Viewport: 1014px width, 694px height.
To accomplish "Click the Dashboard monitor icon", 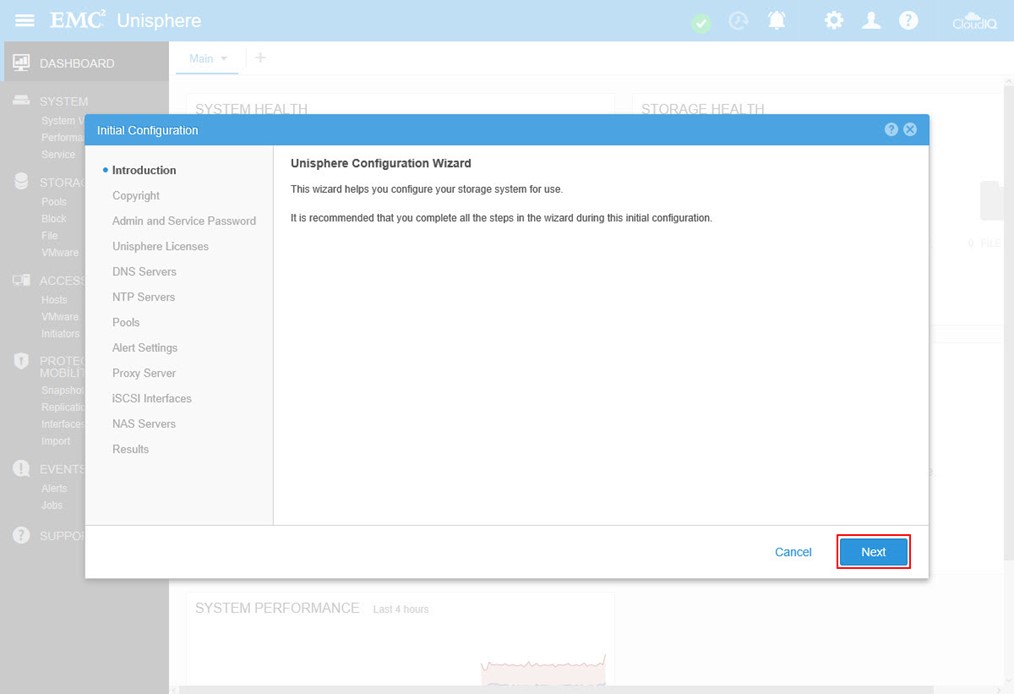I will (x=21, y=62).
